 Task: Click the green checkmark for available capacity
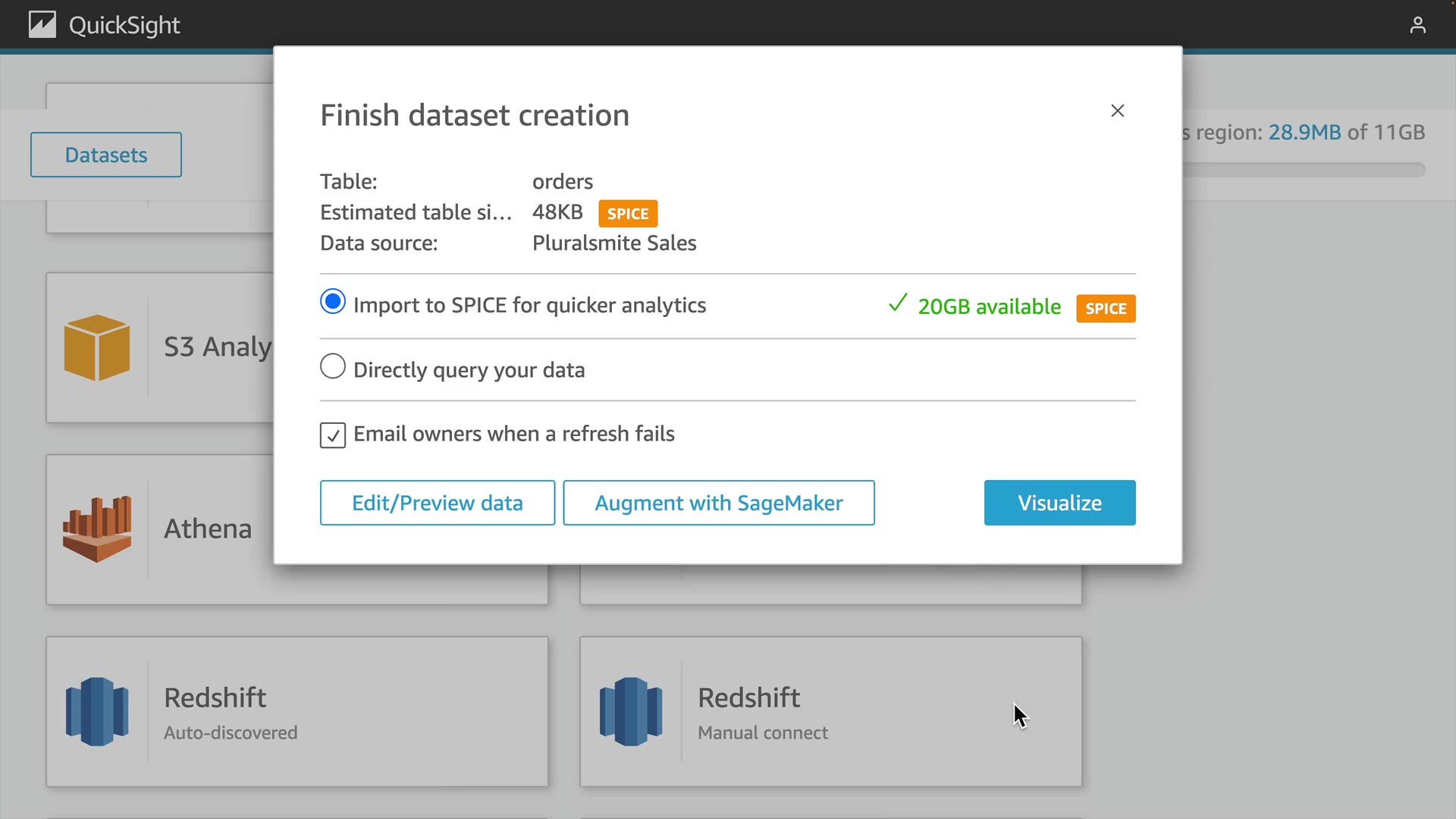click(898, 303)
